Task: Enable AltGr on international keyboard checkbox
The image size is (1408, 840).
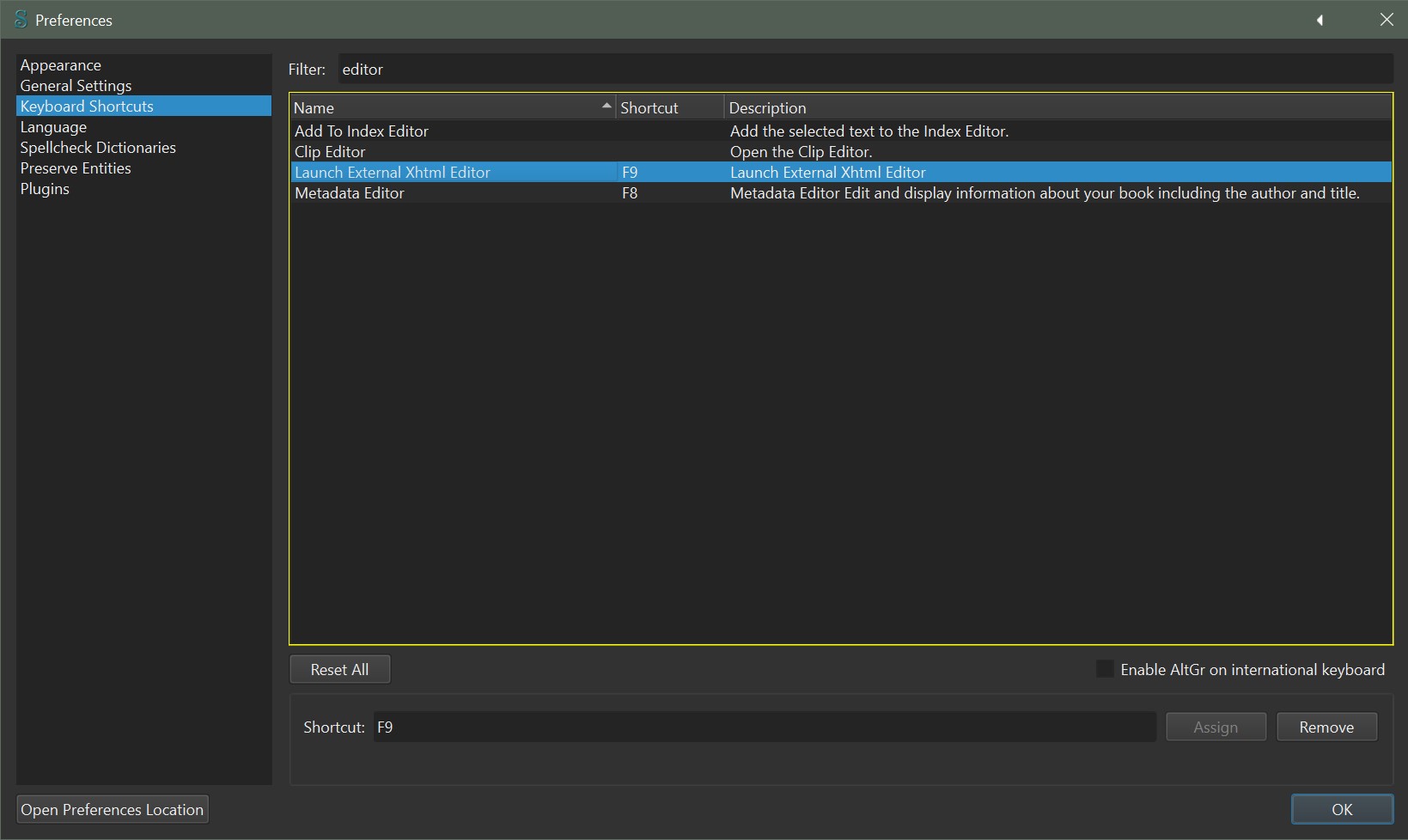Action: coord(1105,669)
